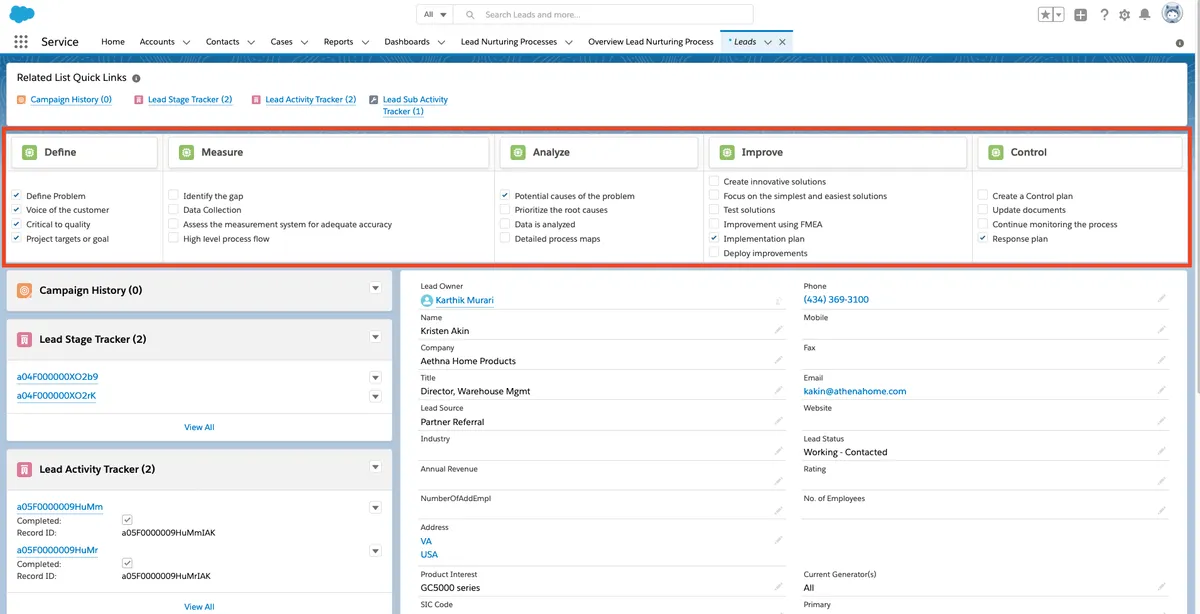This screenshot has width=1200, height=614.
Task: Click the Improve stage icon
Action: [727, 152]
